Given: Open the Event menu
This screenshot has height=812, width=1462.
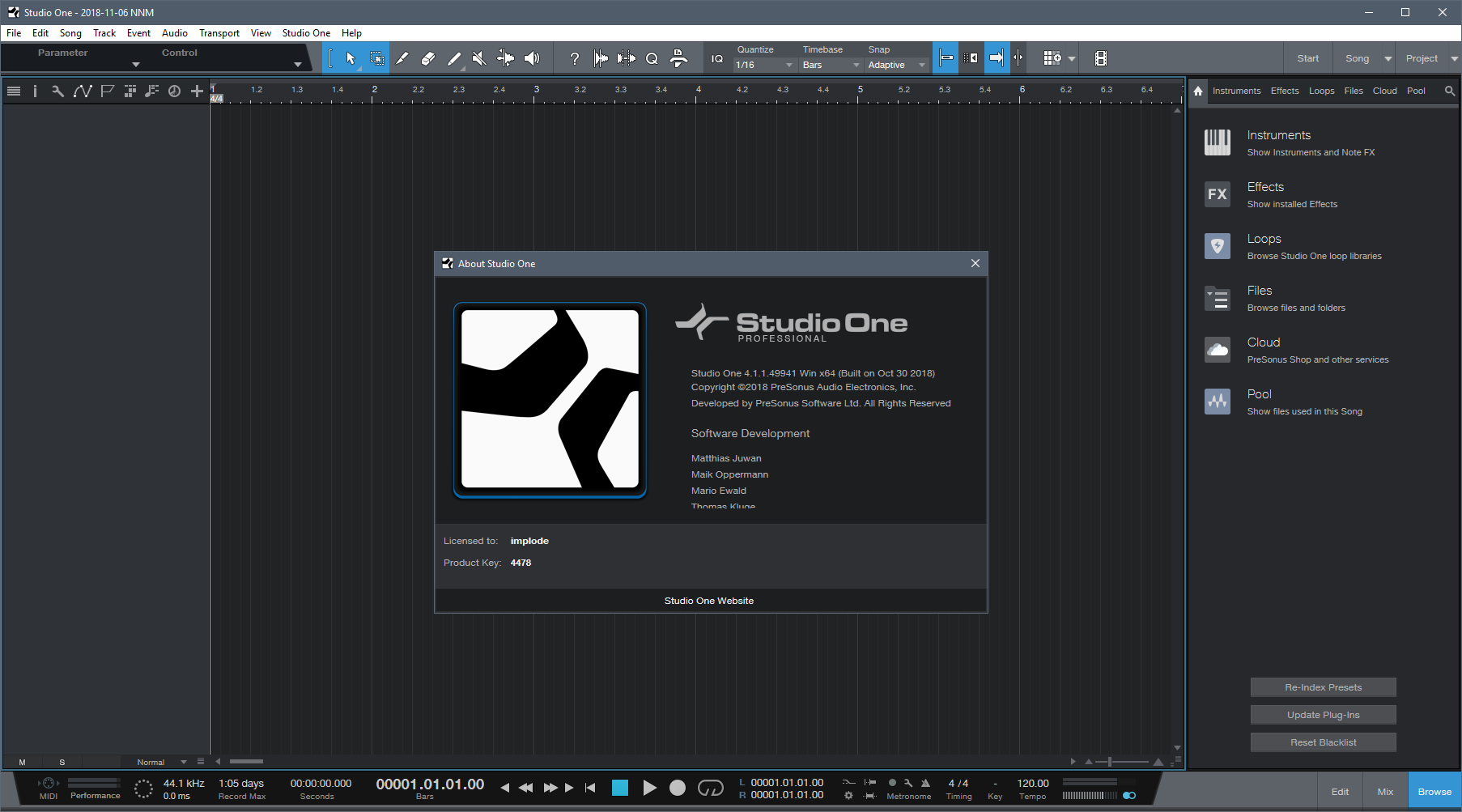Looking at the screenshot, I should 138,33.
